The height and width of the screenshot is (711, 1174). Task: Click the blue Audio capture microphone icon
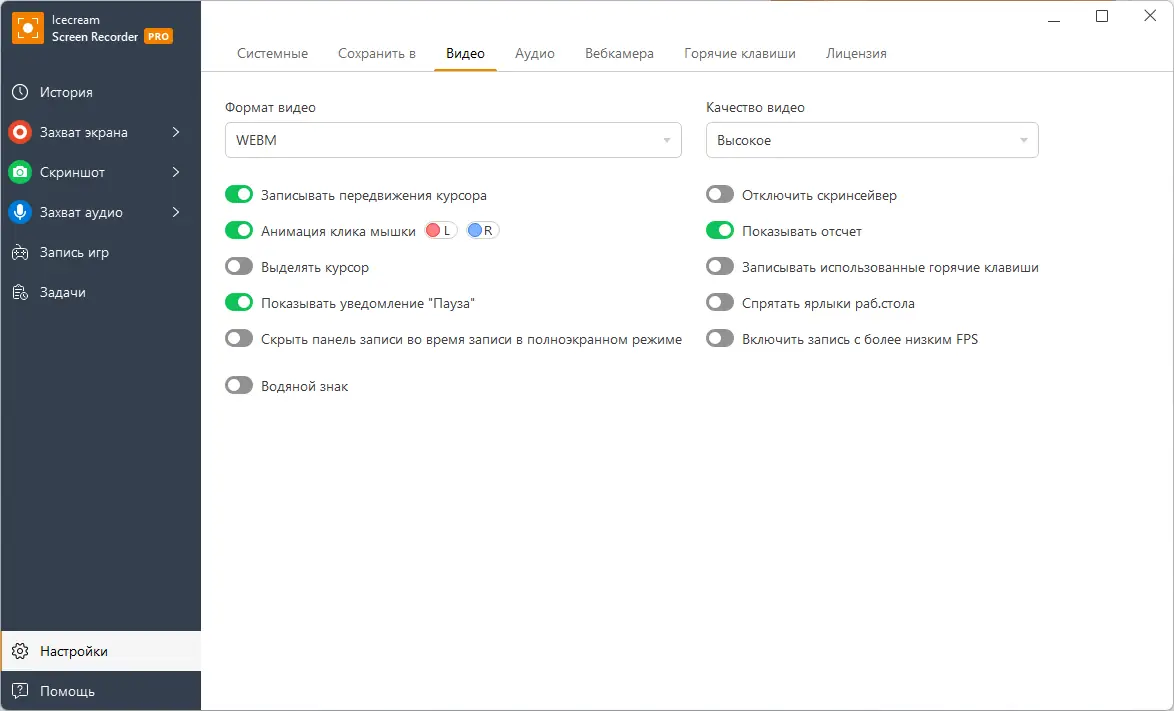pos(20,212)
